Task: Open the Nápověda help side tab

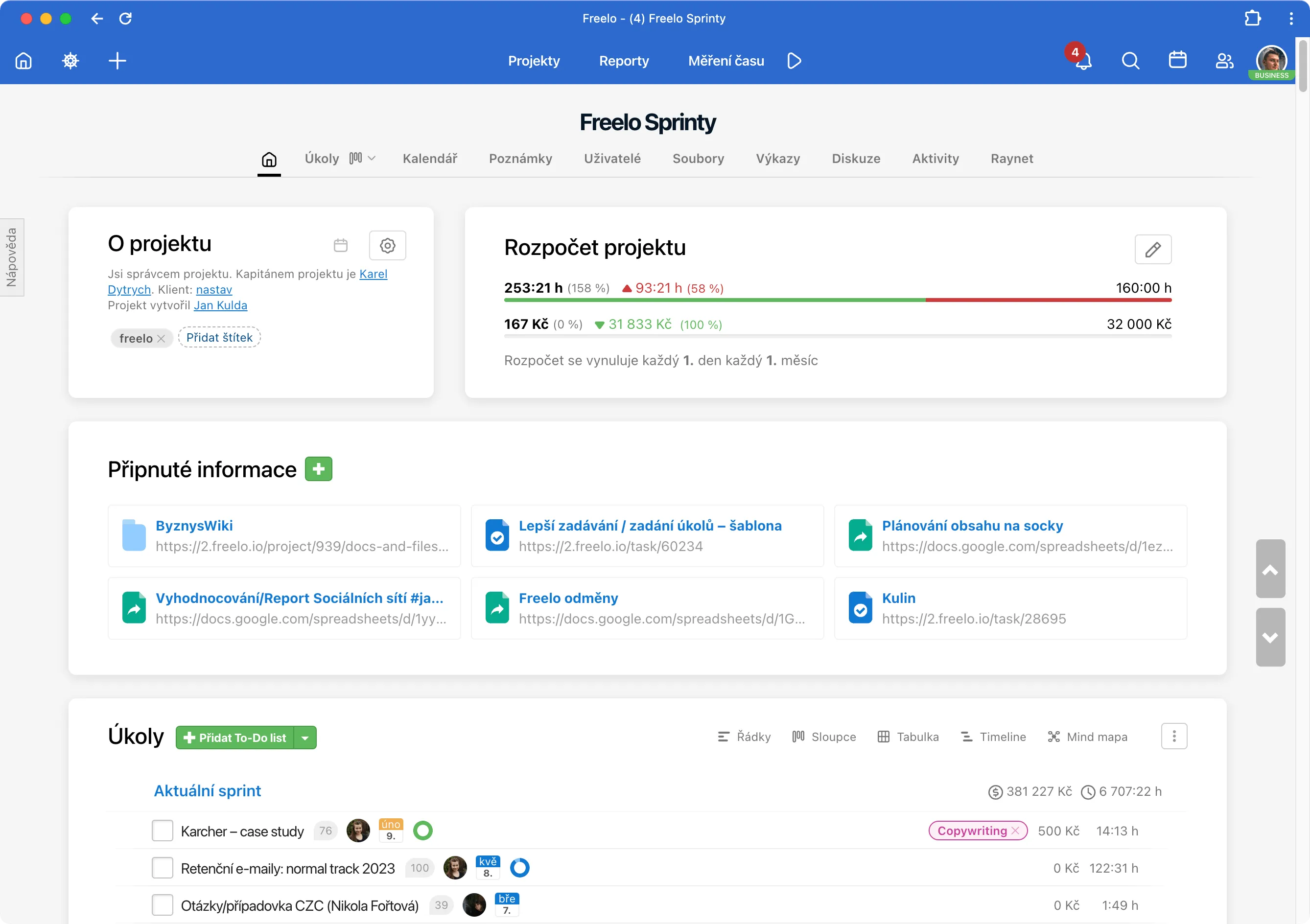Action: click(x=11, y=257)
